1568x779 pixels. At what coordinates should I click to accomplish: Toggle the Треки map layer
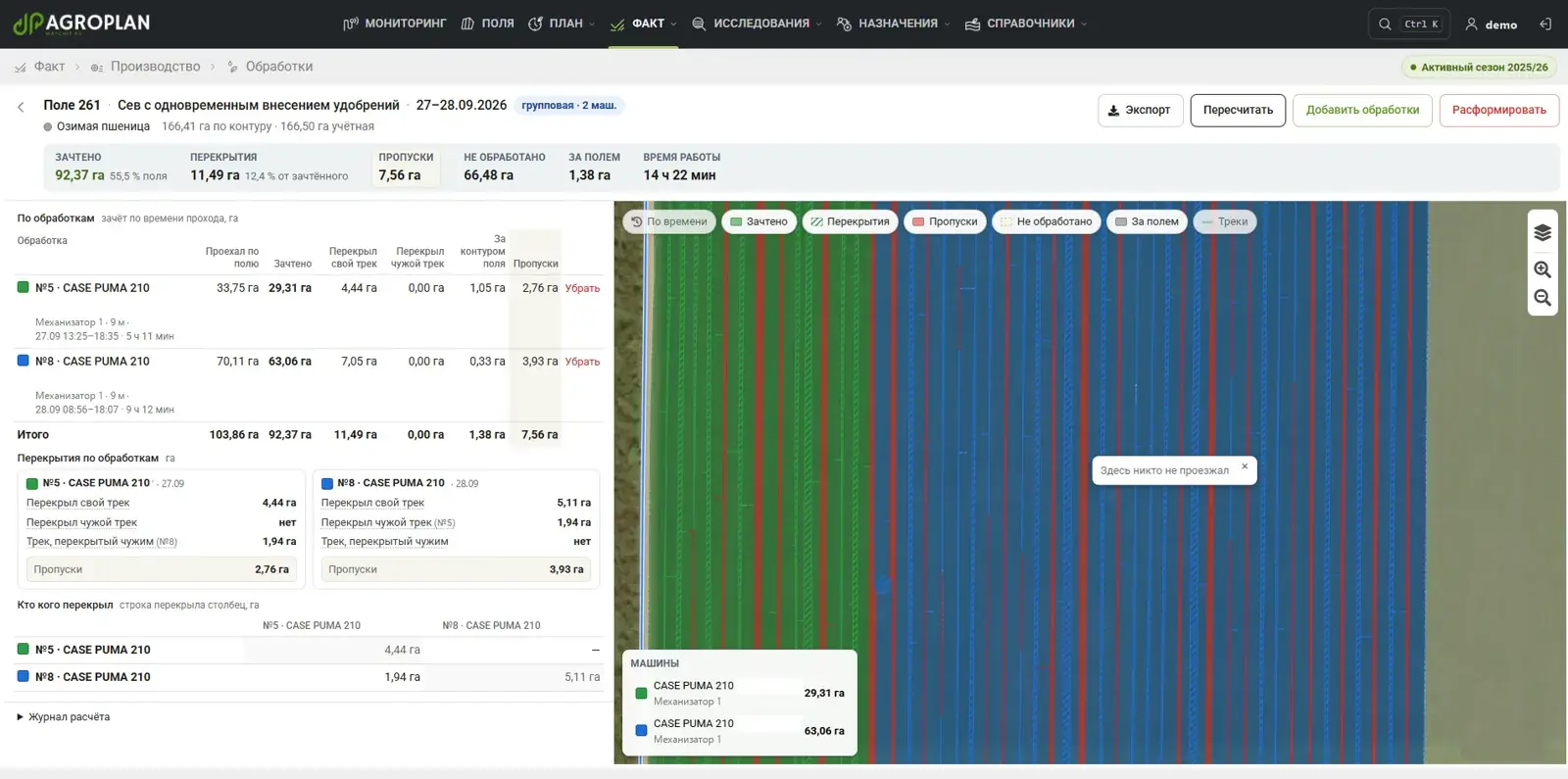[x=1225, y=221]
